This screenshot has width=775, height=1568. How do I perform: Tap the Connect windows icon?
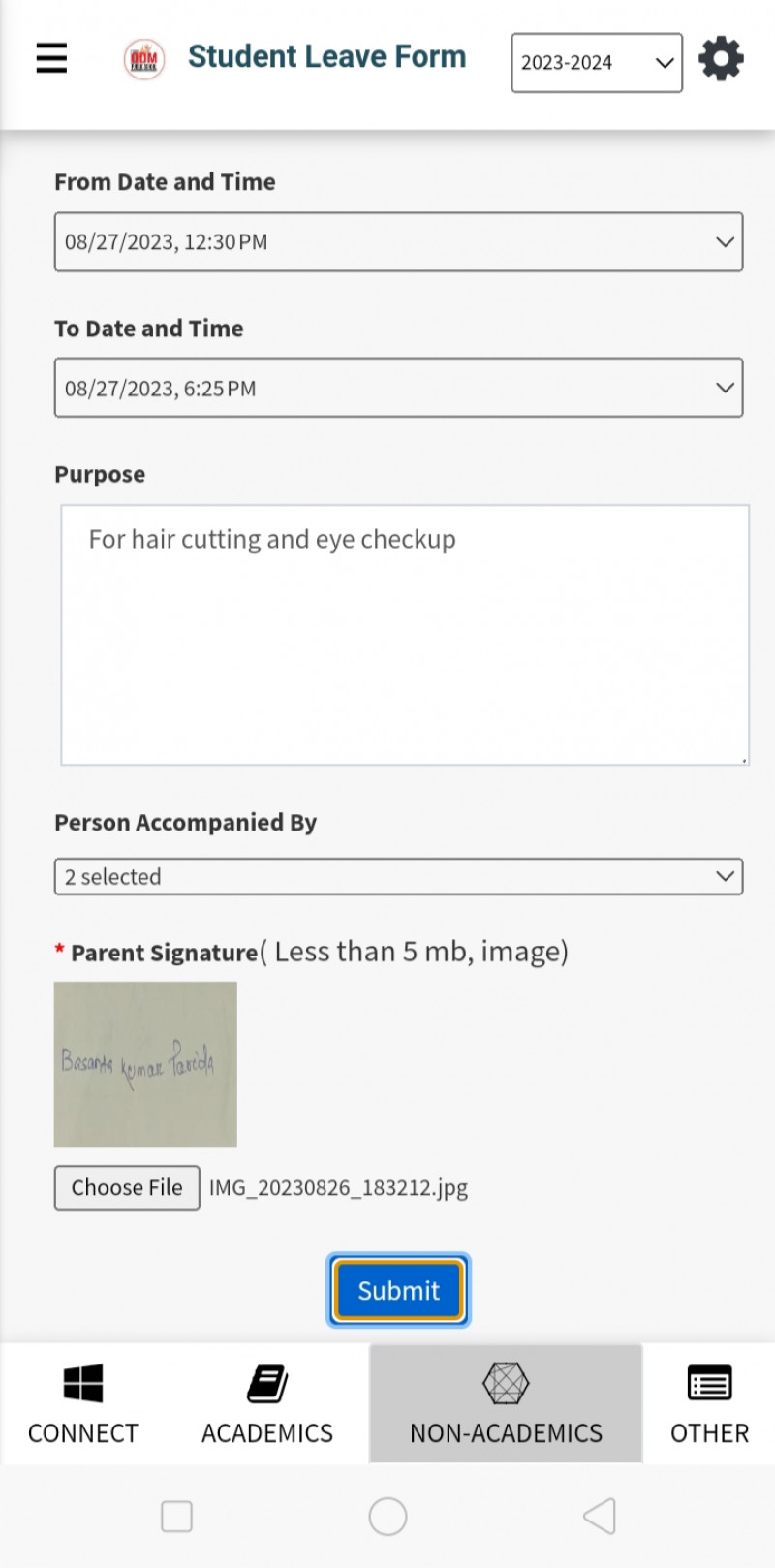83,1383
